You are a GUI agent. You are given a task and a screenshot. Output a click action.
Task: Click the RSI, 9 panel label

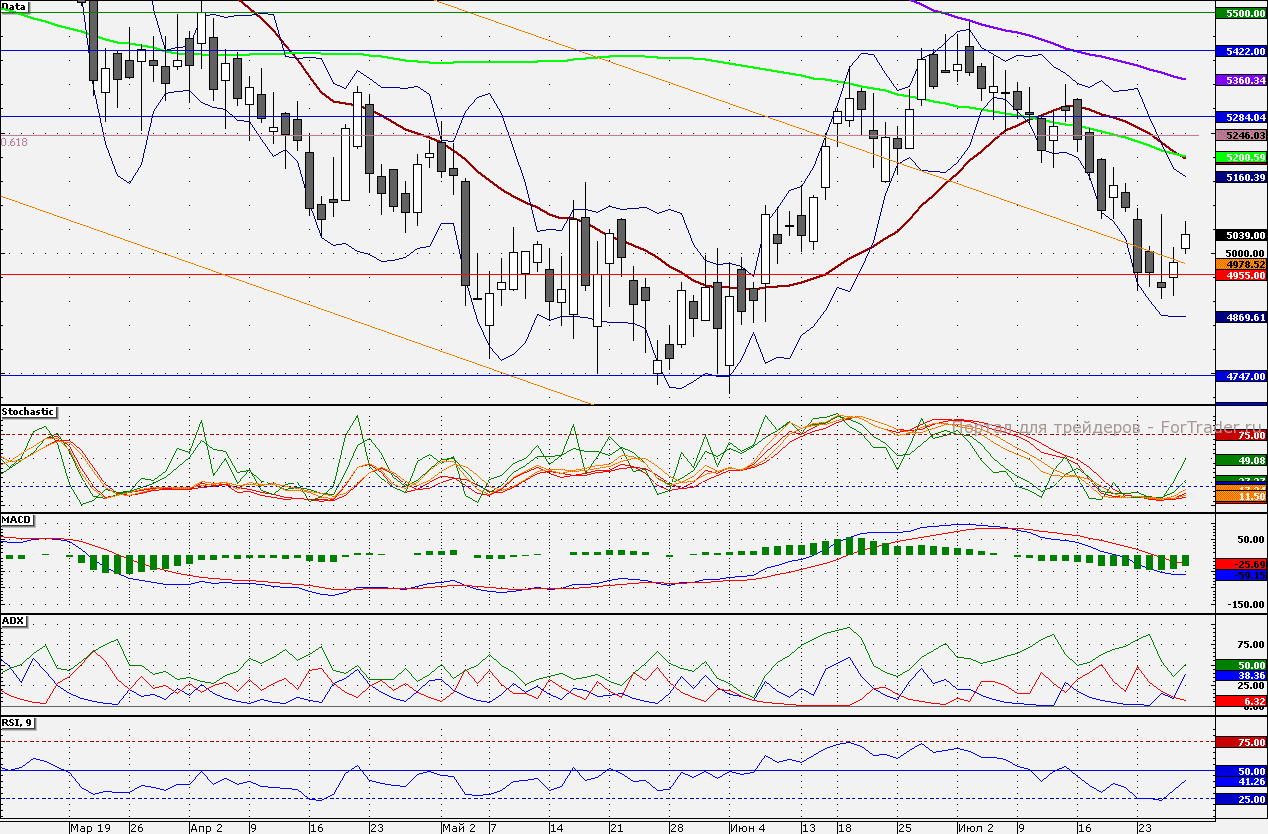pos(18,722)
